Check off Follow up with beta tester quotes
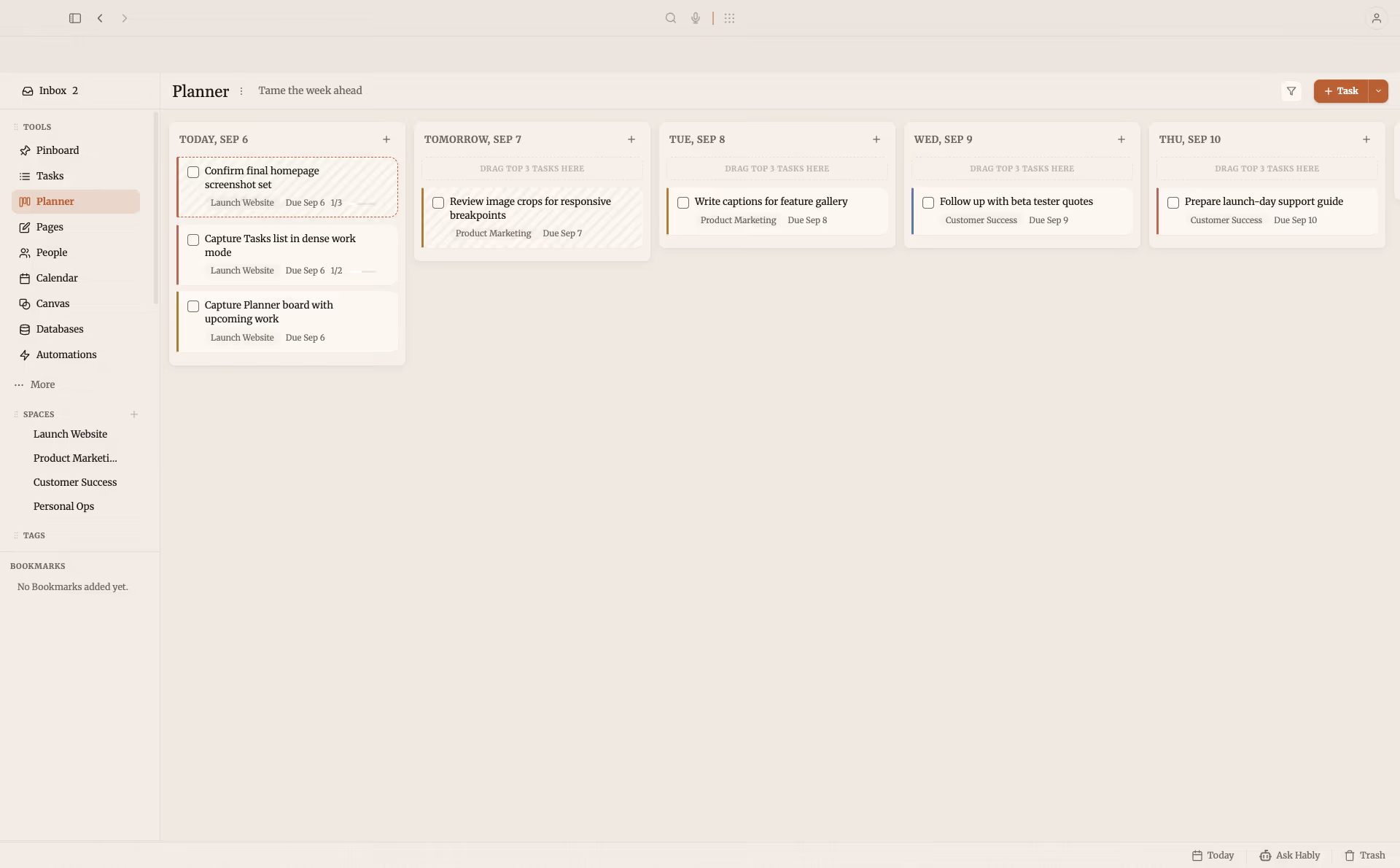 click(x=928, y=203)
